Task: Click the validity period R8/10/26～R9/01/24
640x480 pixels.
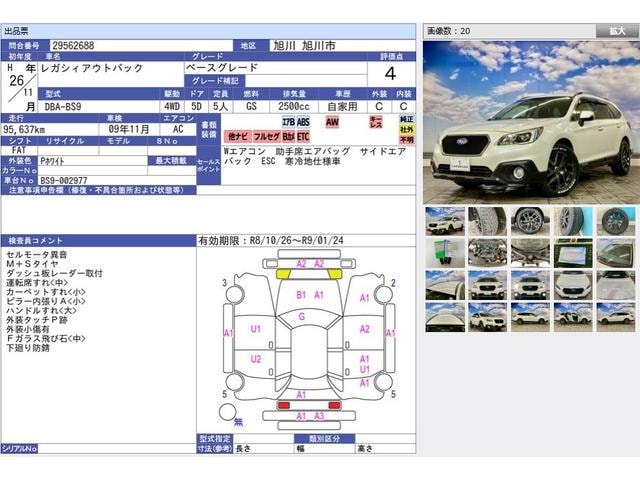Action: tap(297, 240)
